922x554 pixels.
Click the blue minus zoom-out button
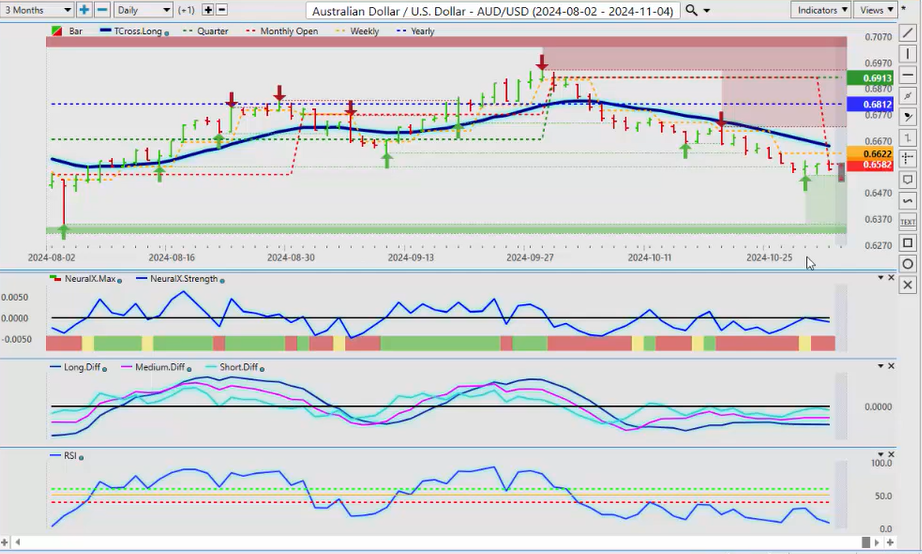[101, 10]
